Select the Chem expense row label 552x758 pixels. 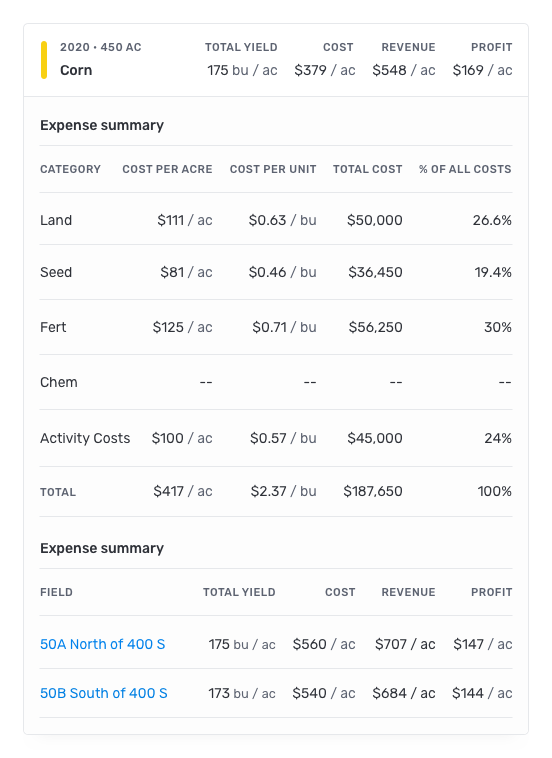click(x=58, y=382)
